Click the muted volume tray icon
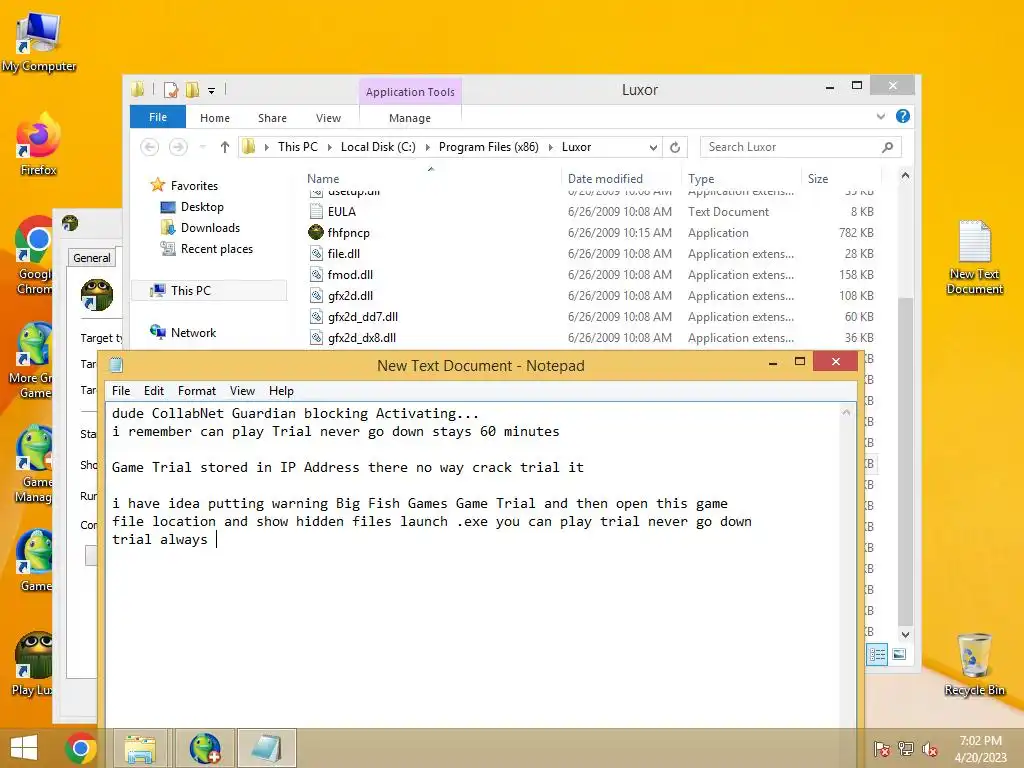This screenshot has height=768, width=1024. [x=929, y=749]
